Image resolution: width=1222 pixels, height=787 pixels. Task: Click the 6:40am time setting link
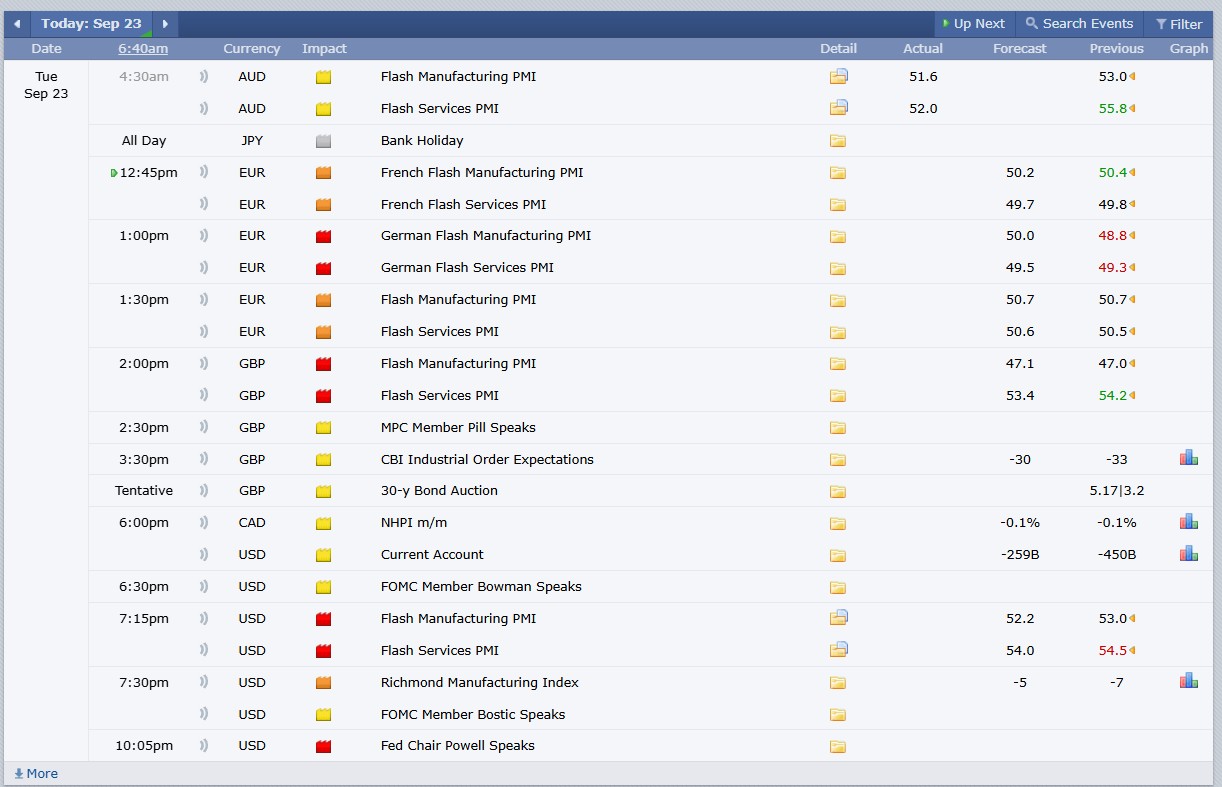tap(143, 48)
